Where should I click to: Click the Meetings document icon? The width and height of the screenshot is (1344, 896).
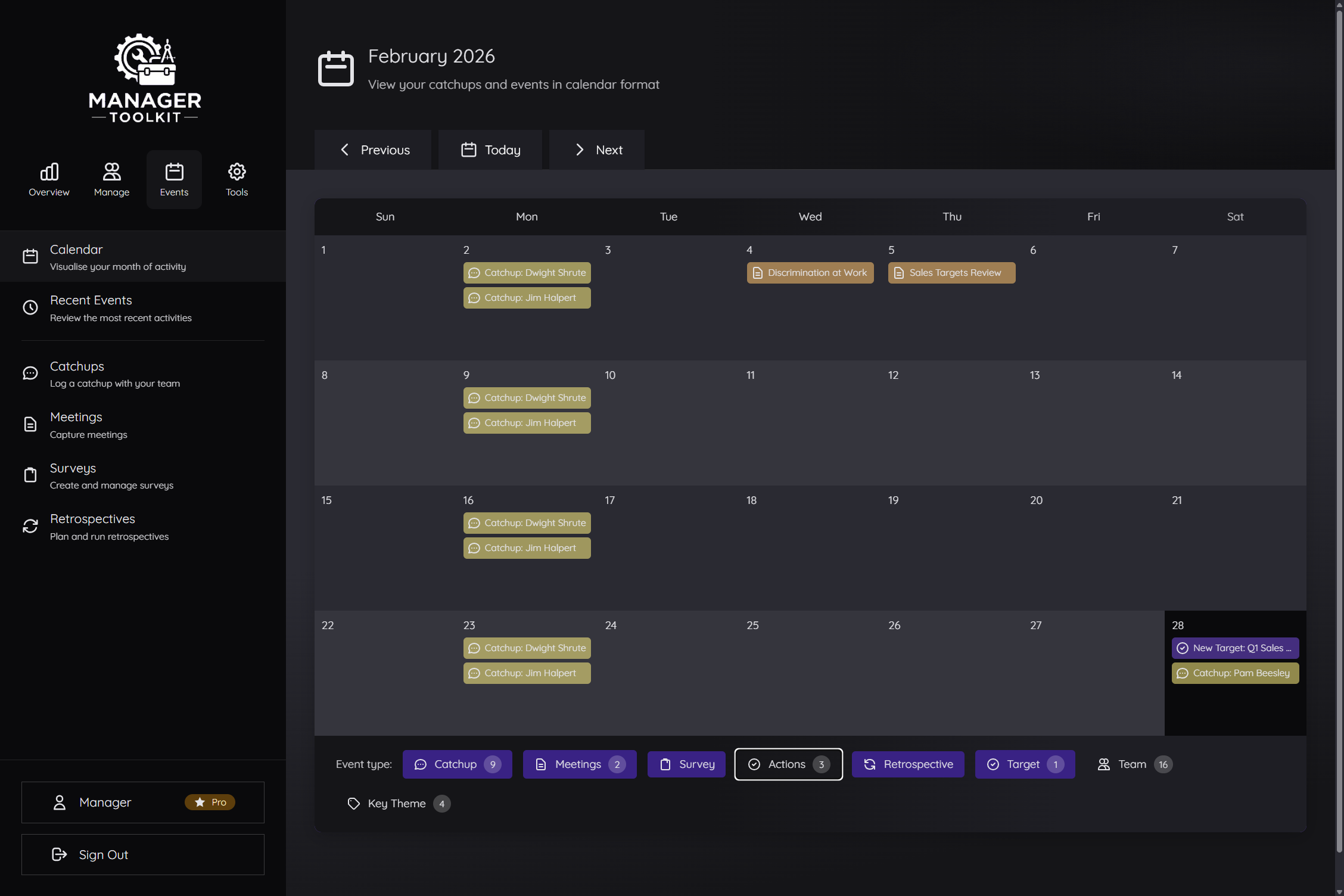pos(30,424)
